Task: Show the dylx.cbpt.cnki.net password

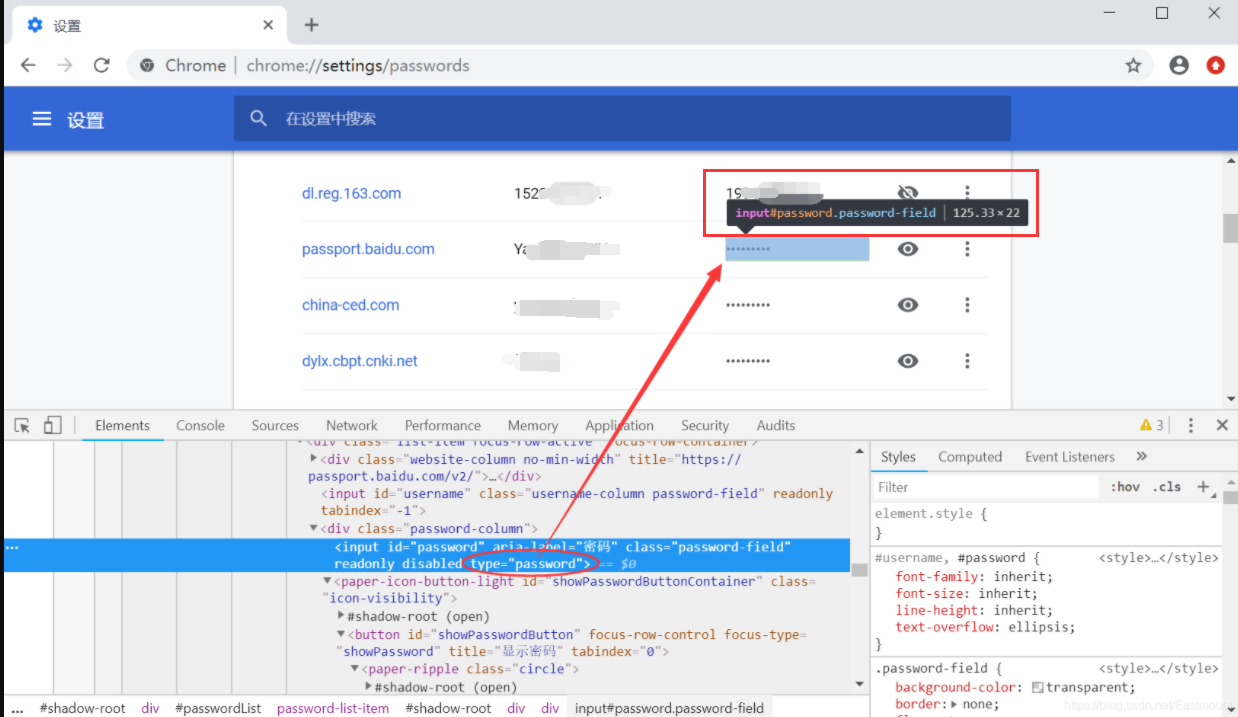Action: tap(908, 361)
